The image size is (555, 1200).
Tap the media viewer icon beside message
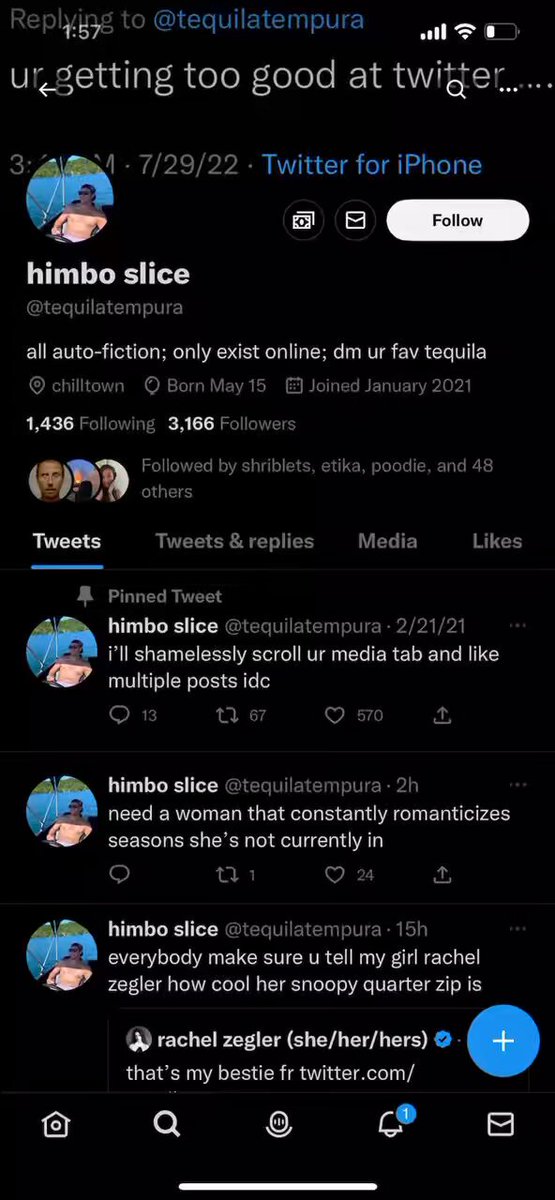[x=303, y=220]
